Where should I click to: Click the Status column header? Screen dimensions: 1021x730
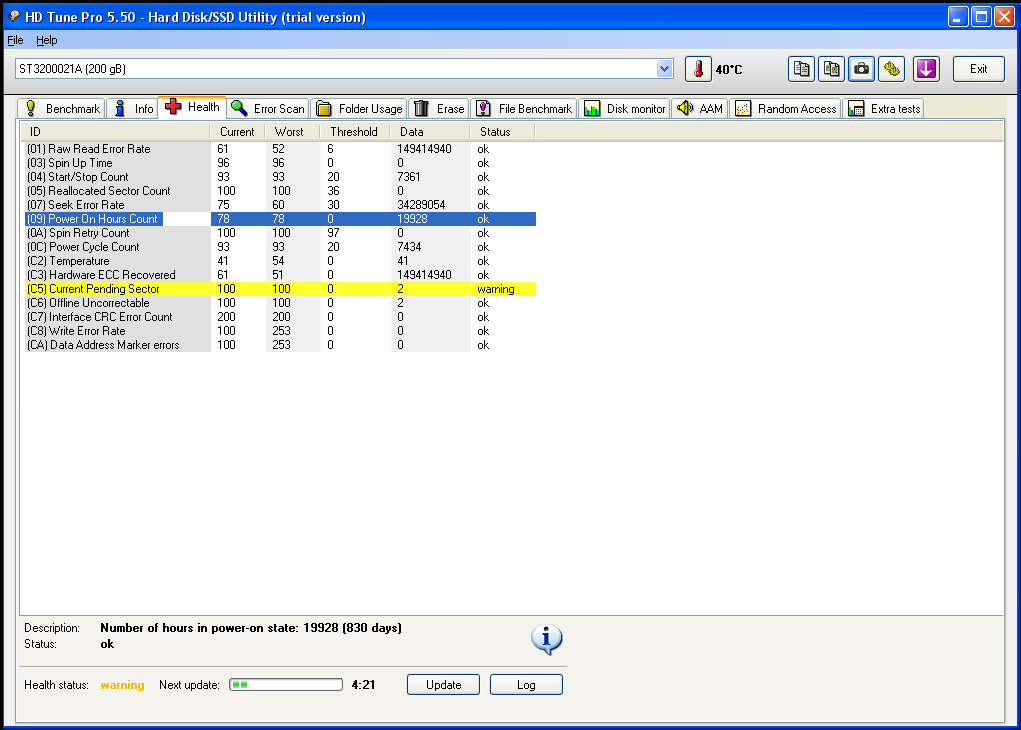tap(502, 132)
